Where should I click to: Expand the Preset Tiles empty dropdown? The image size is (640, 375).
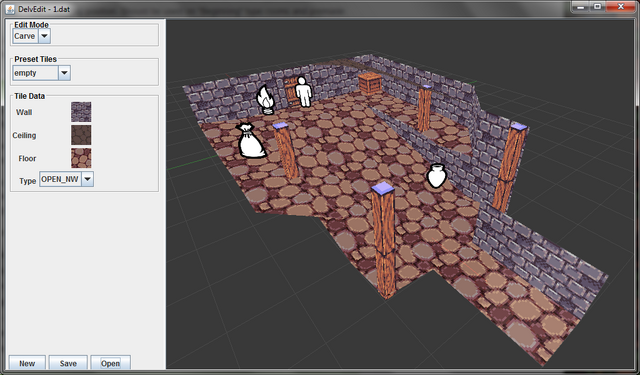point(64,73)
